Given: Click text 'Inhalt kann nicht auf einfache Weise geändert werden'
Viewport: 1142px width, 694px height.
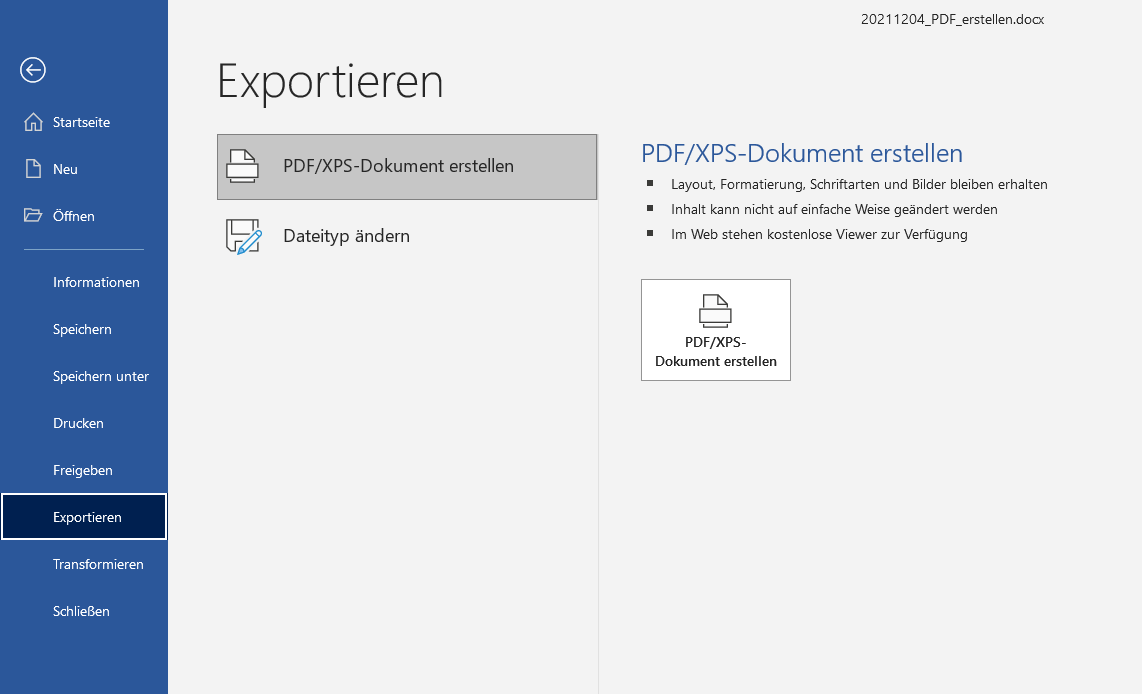Looking at the screenshot, I should pyautogui.click(x=834, y=210).
